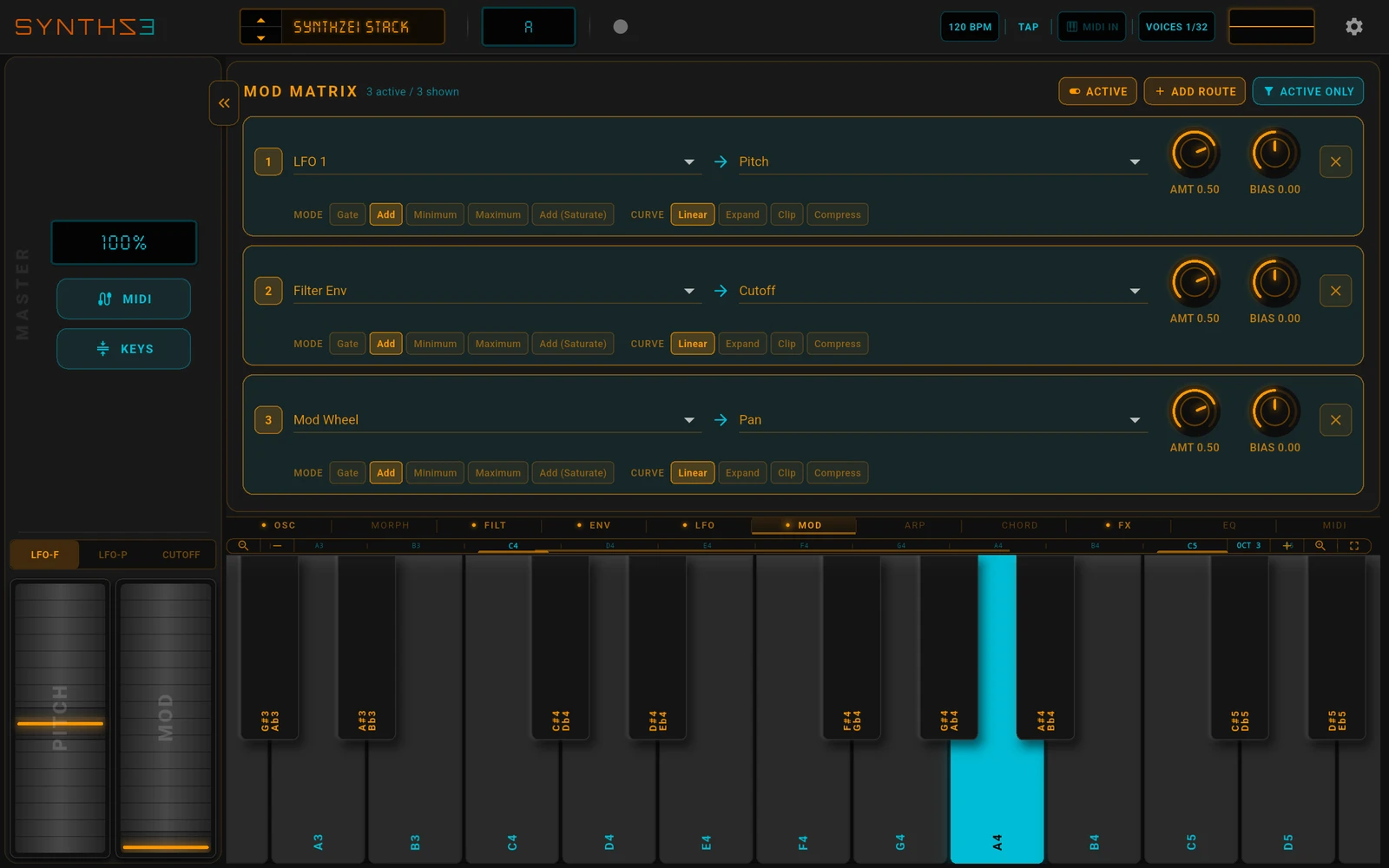Image resolution: width=1389 pixels, height=868 pixels.
Task: Click route number 3 badge
Action: coord(268,420)
